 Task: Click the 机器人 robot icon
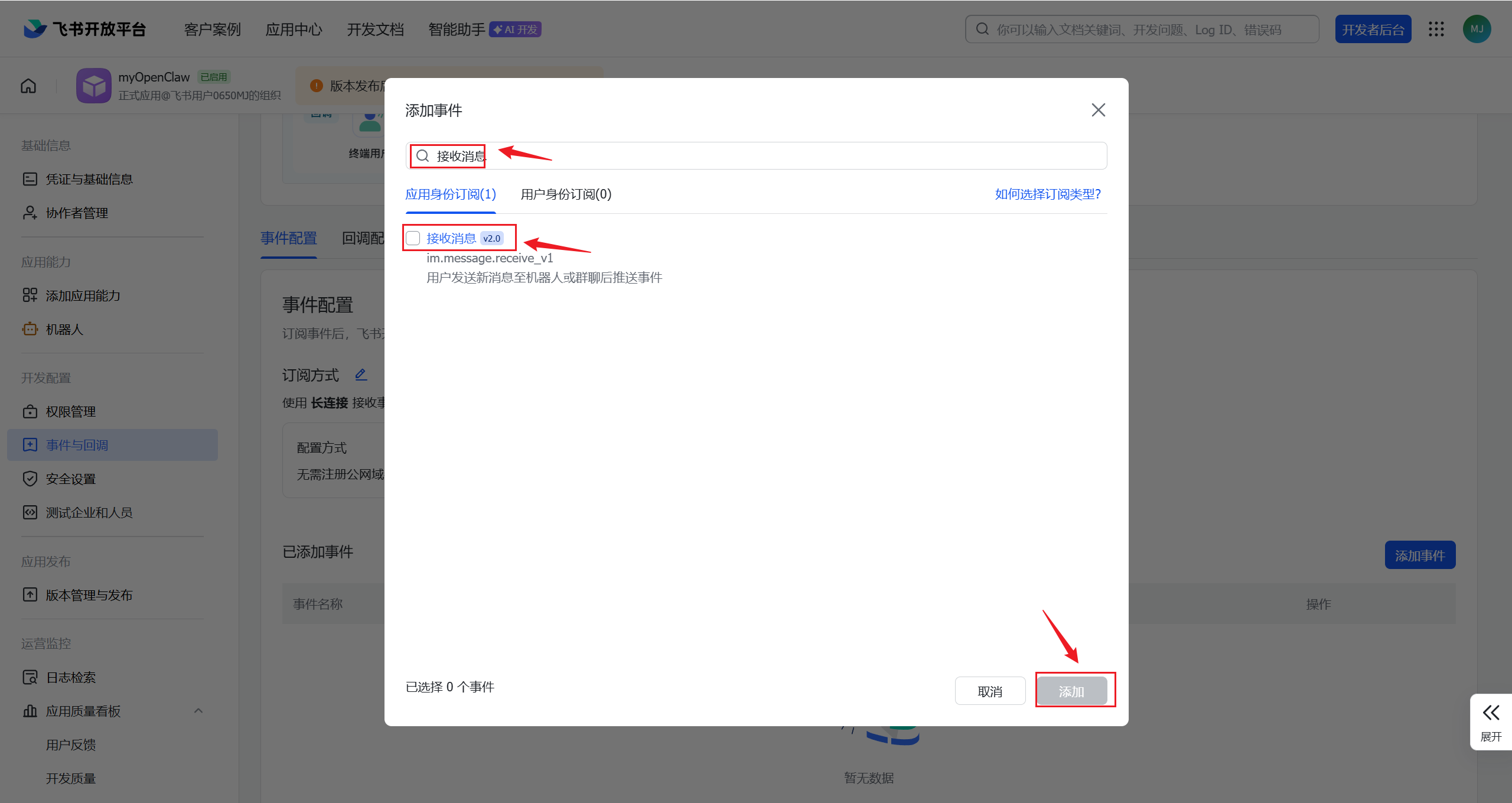[x=30, y=329]
